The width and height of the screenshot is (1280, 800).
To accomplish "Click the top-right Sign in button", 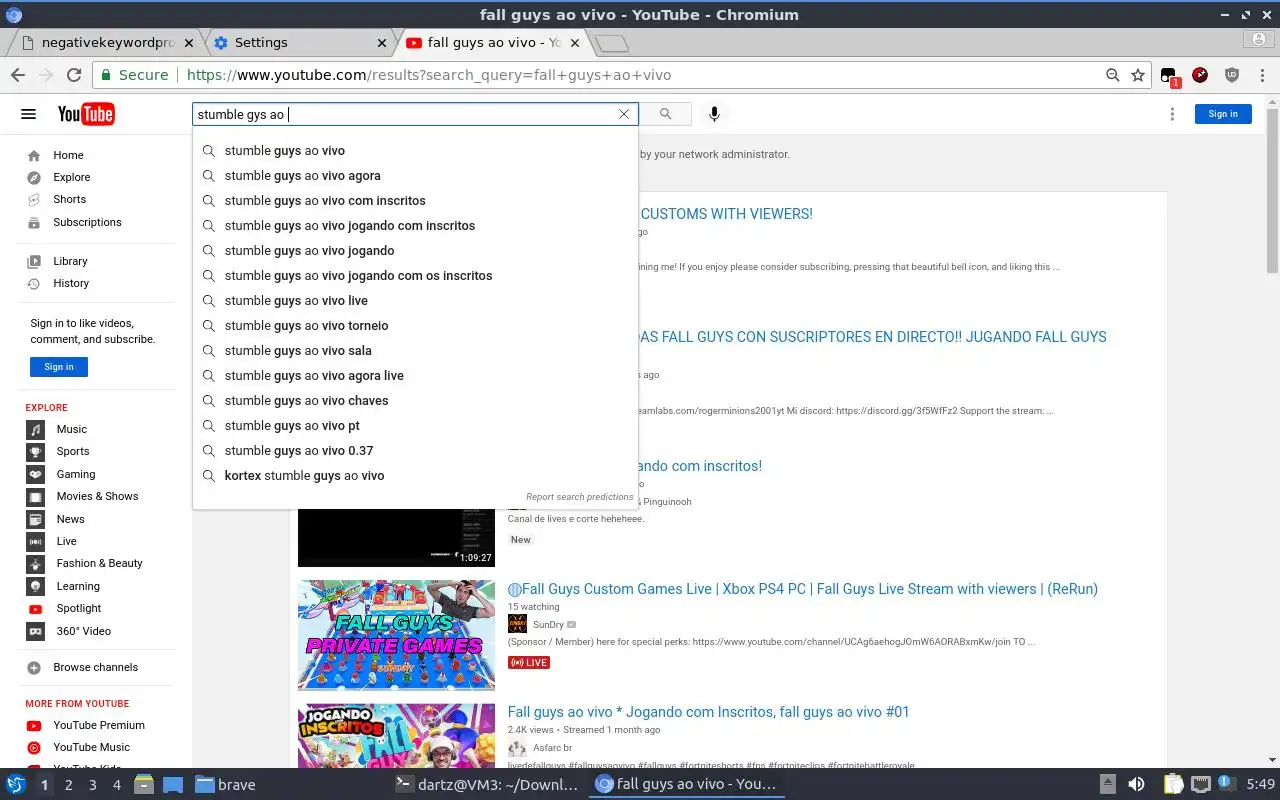I will click(x=1223, y=114).
